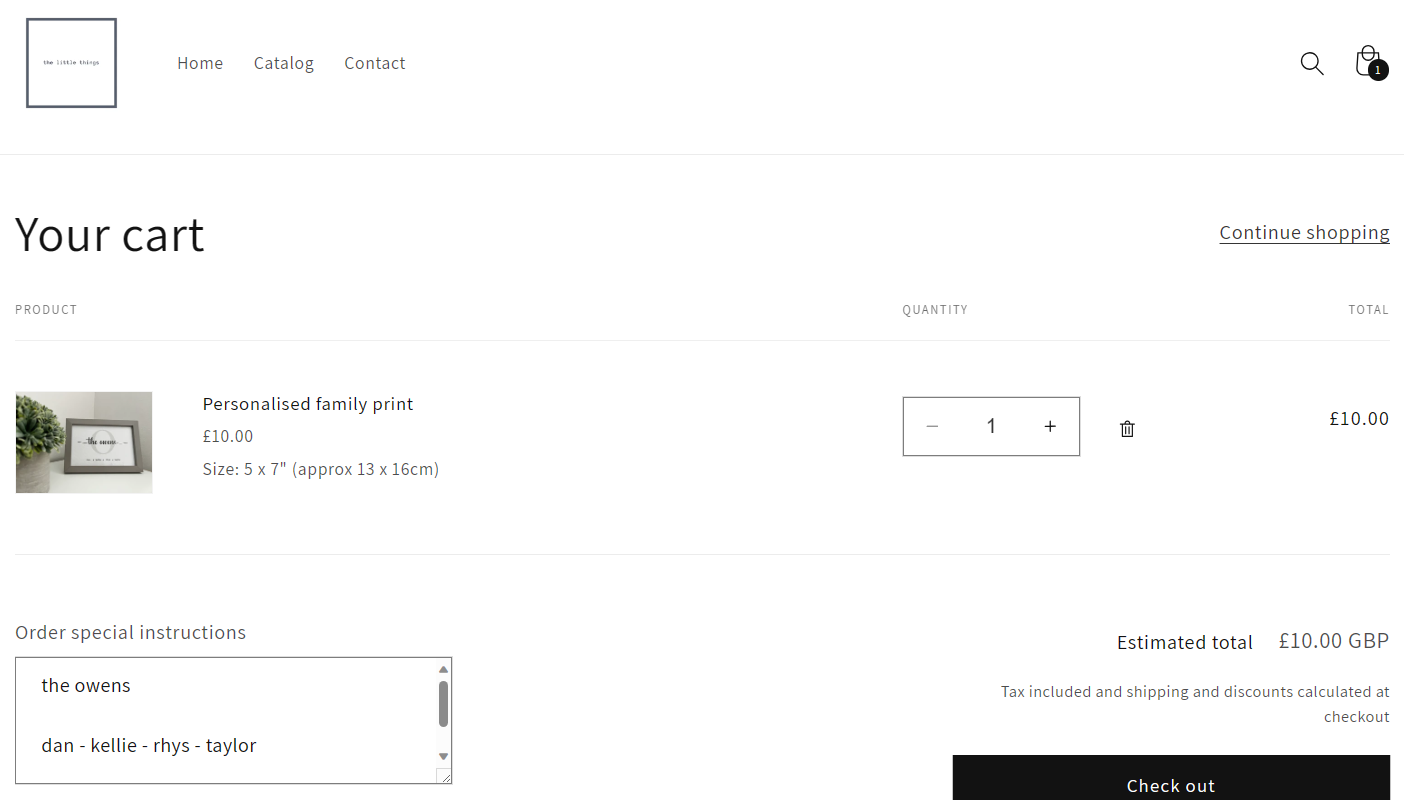Click the Size: 5 x 7" option text

coord(321,469)
